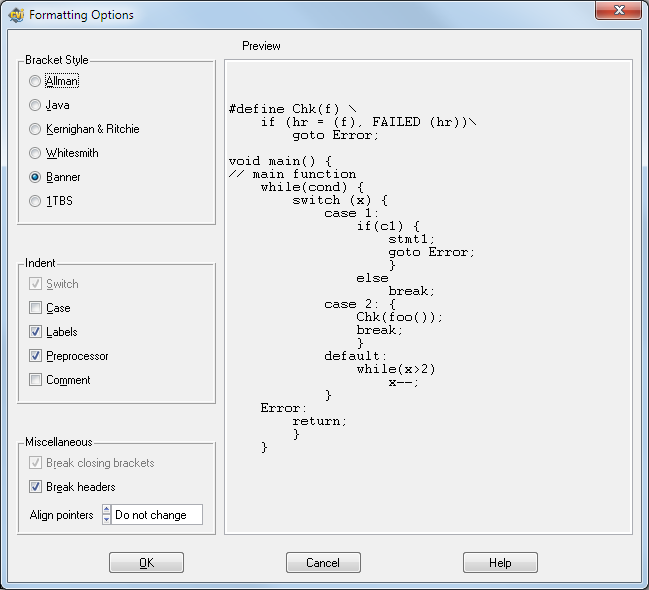Cancel the formatting changes
Viewport: 649px width, 590px height.
coord(323,563)
